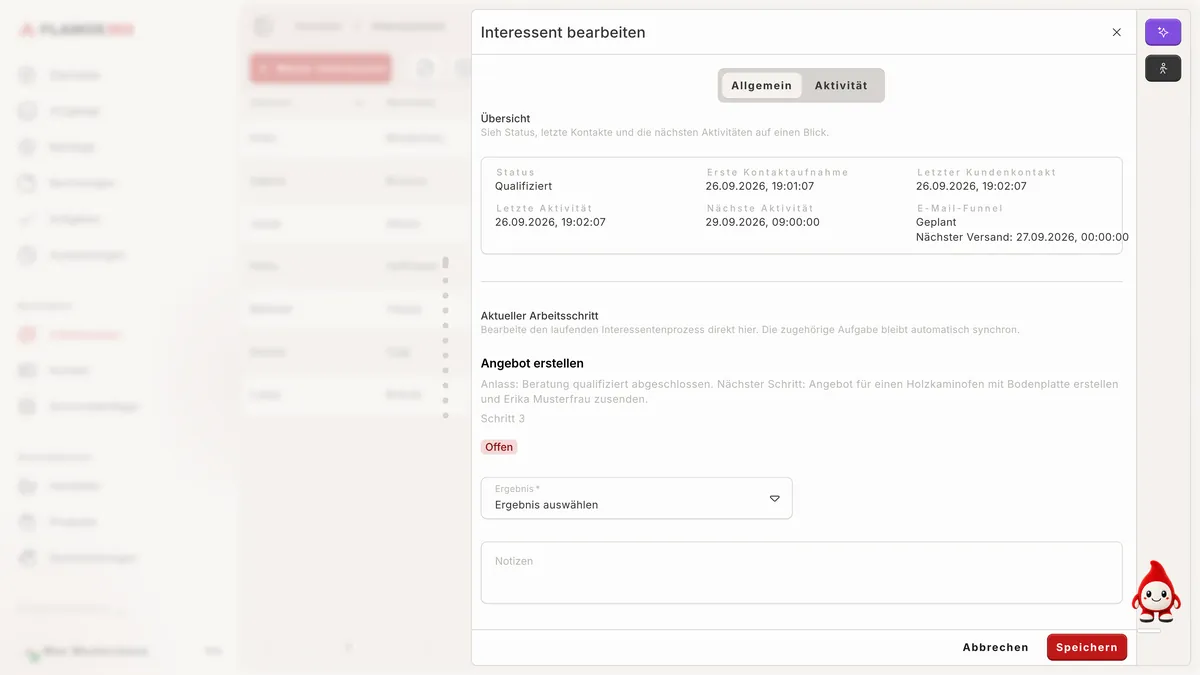This screenshot has height=675, width=1200.
Task: Click the Angebot erstellen heading
Action: click(x=532, y=363)
